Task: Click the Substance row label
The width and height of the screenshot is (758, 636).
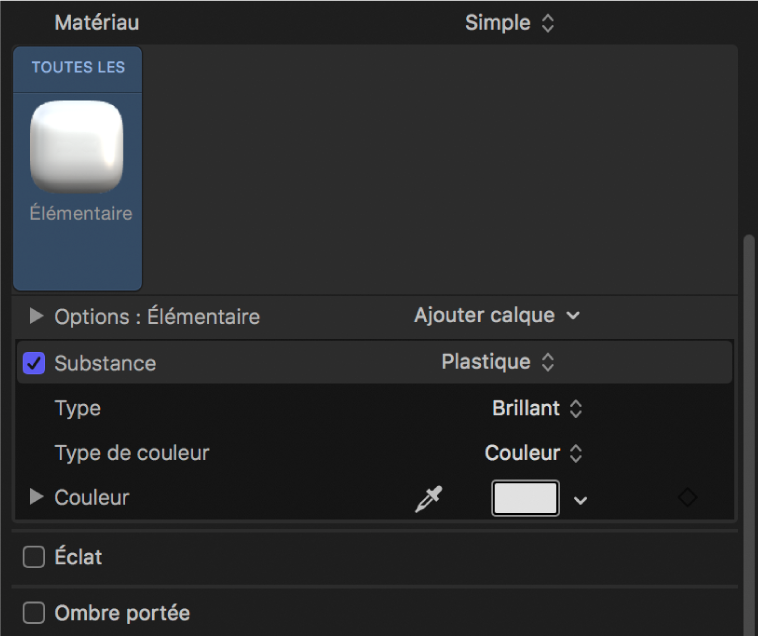Action: pyautogui.click(x=105, y=363)
